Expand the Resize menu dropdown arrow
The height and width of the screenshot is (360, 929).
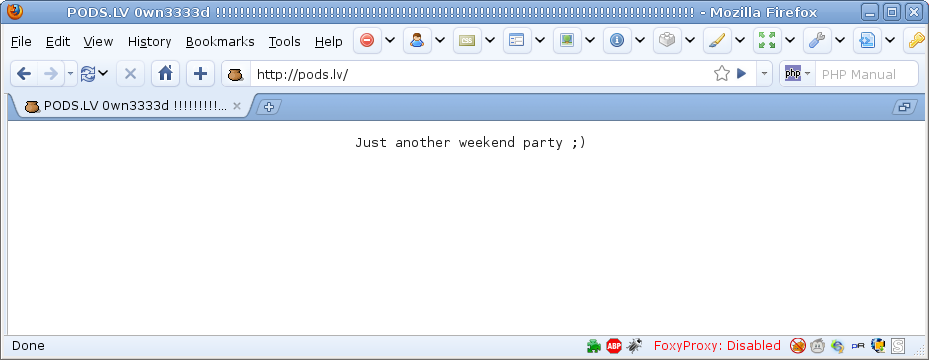coord(789,40)
